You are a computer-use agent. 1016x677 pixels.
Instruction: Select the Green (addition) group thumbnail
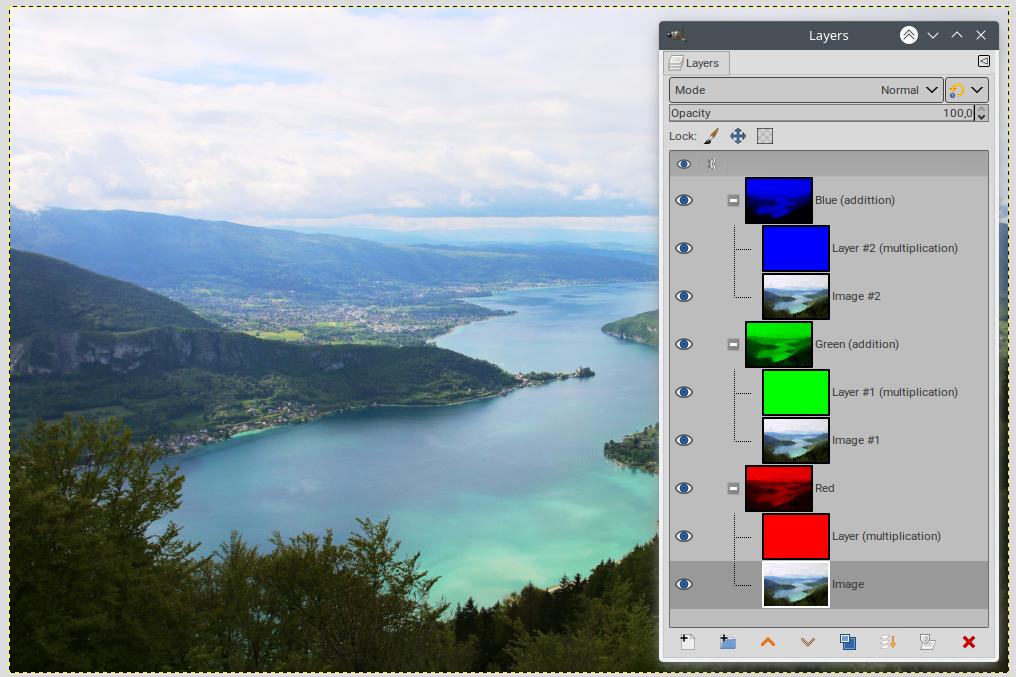point(779,344)
